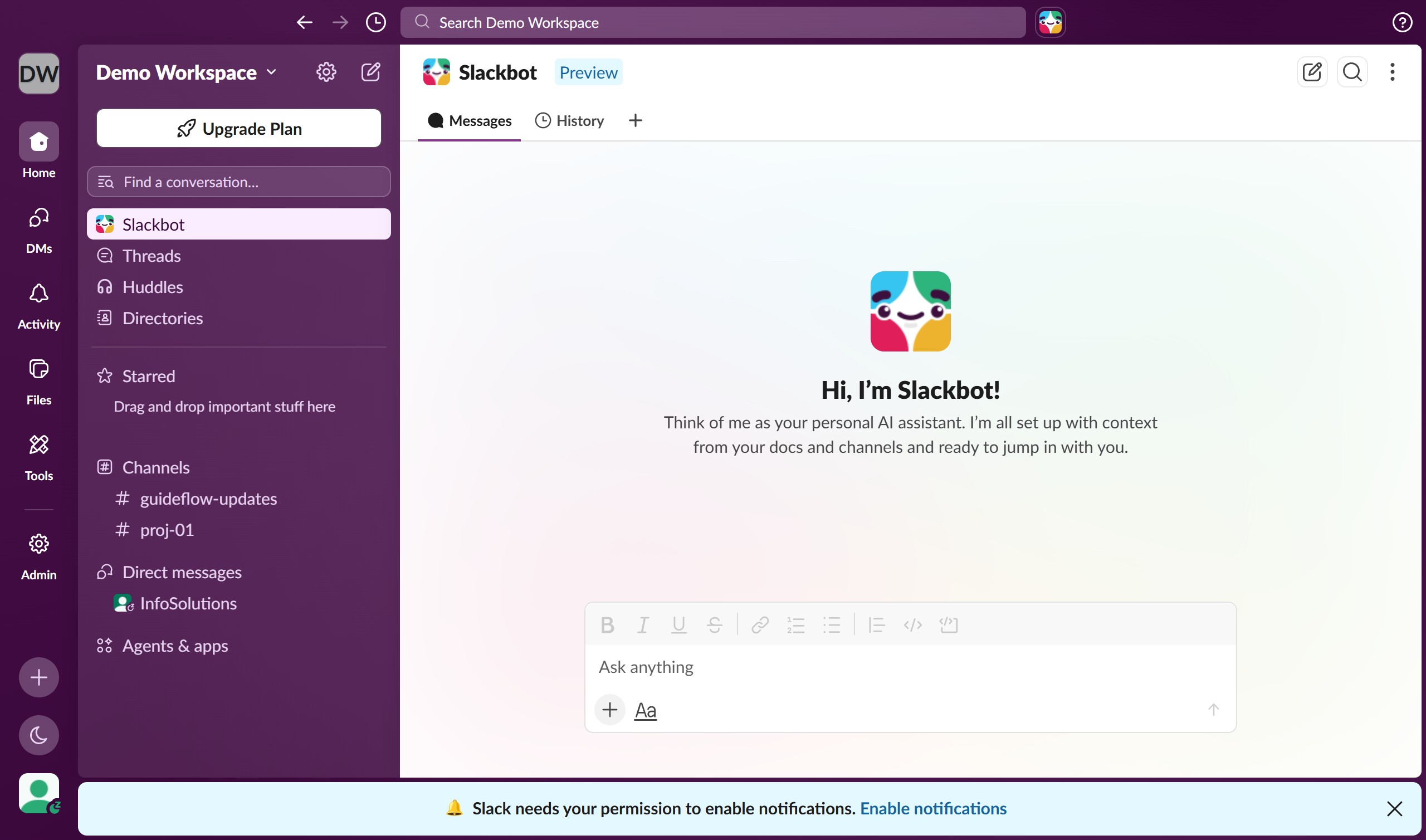Toggle dark mode moon button

39,735
